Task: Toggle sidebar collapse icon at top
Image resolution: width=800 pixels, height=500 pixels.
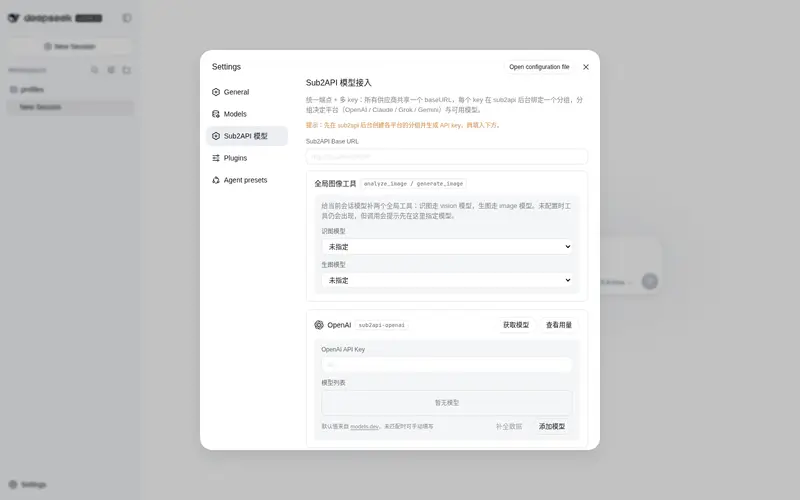Action: 127,18
